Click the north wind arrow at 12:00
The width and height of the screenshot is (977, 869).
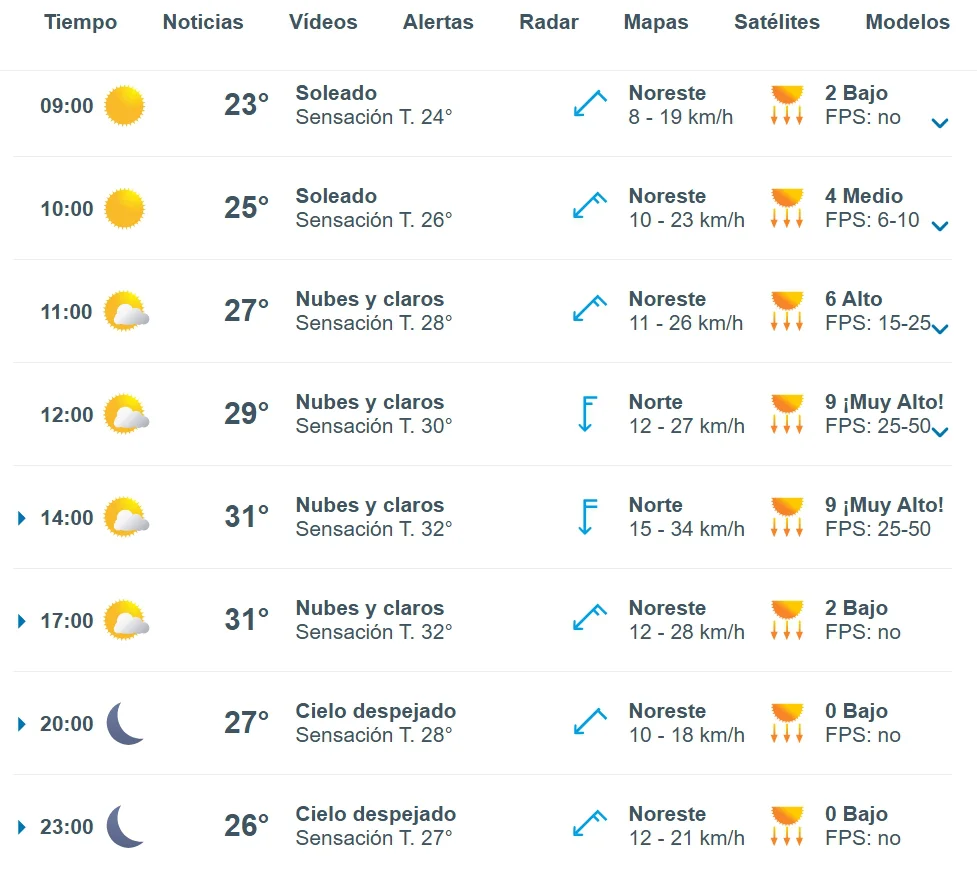(x=587, y=414)
